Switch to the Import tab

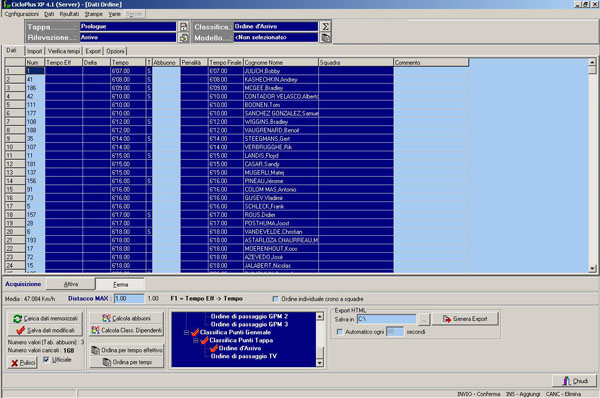click(x=34, y=51)
